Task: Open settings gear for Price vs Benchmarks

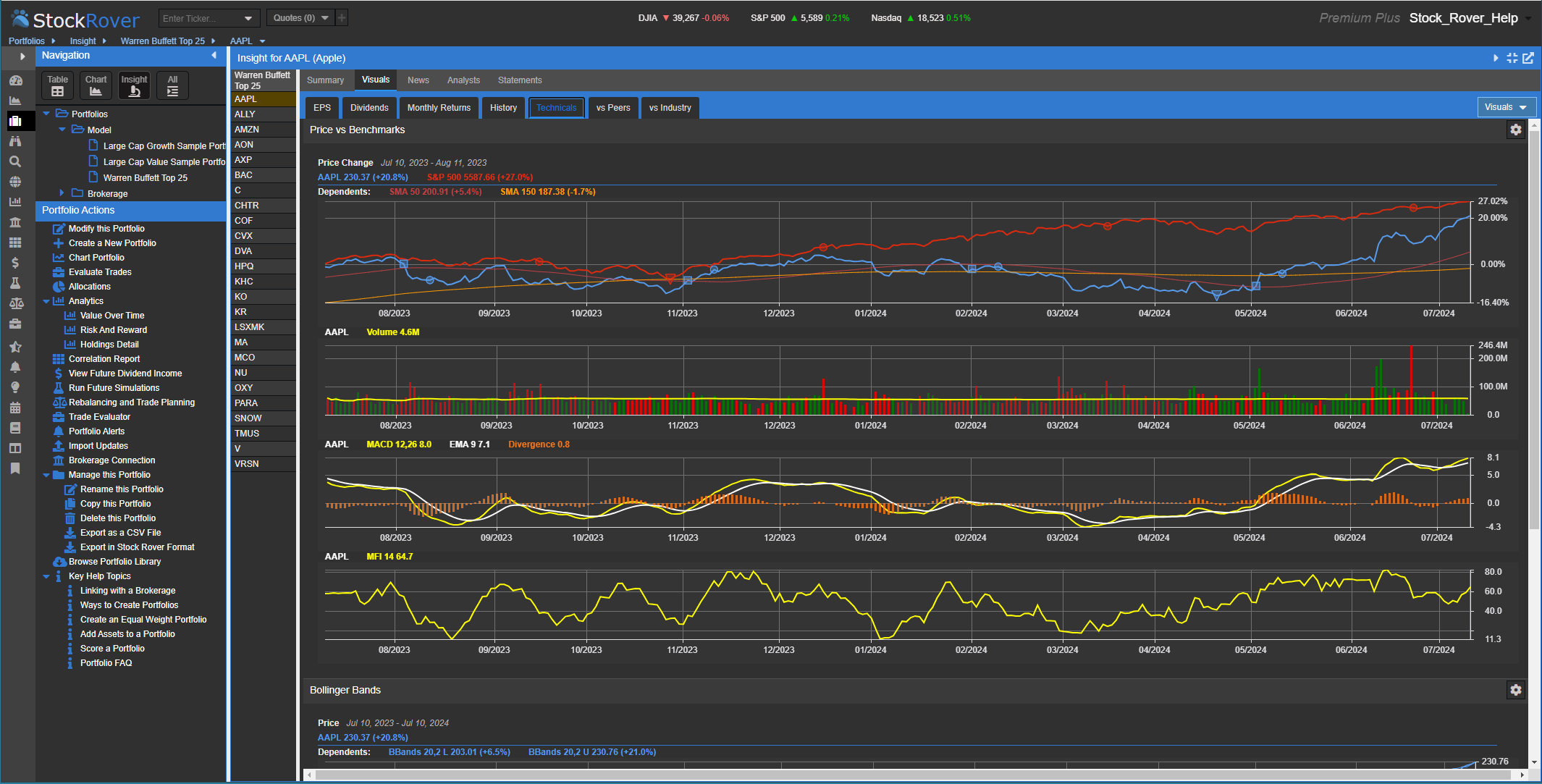Action: [x=1516, y=130]
